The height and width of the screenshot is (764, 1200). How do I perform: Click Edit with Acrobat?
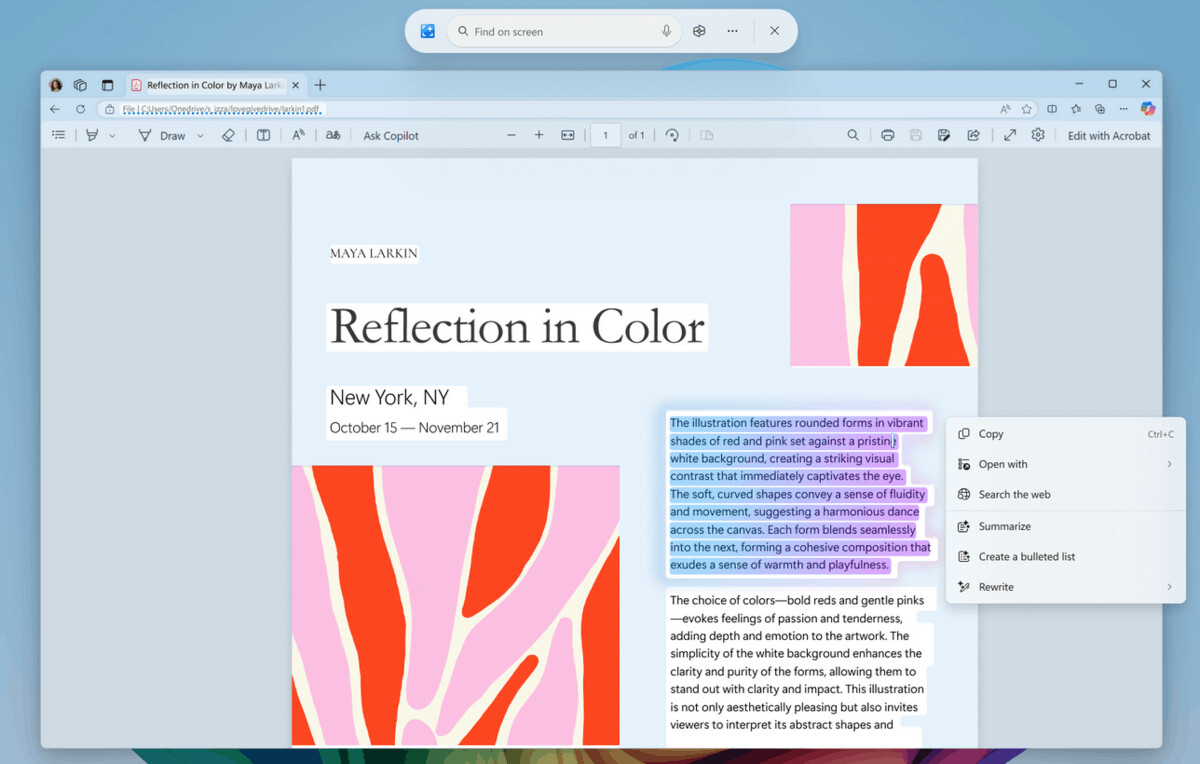pos(1109,136)
